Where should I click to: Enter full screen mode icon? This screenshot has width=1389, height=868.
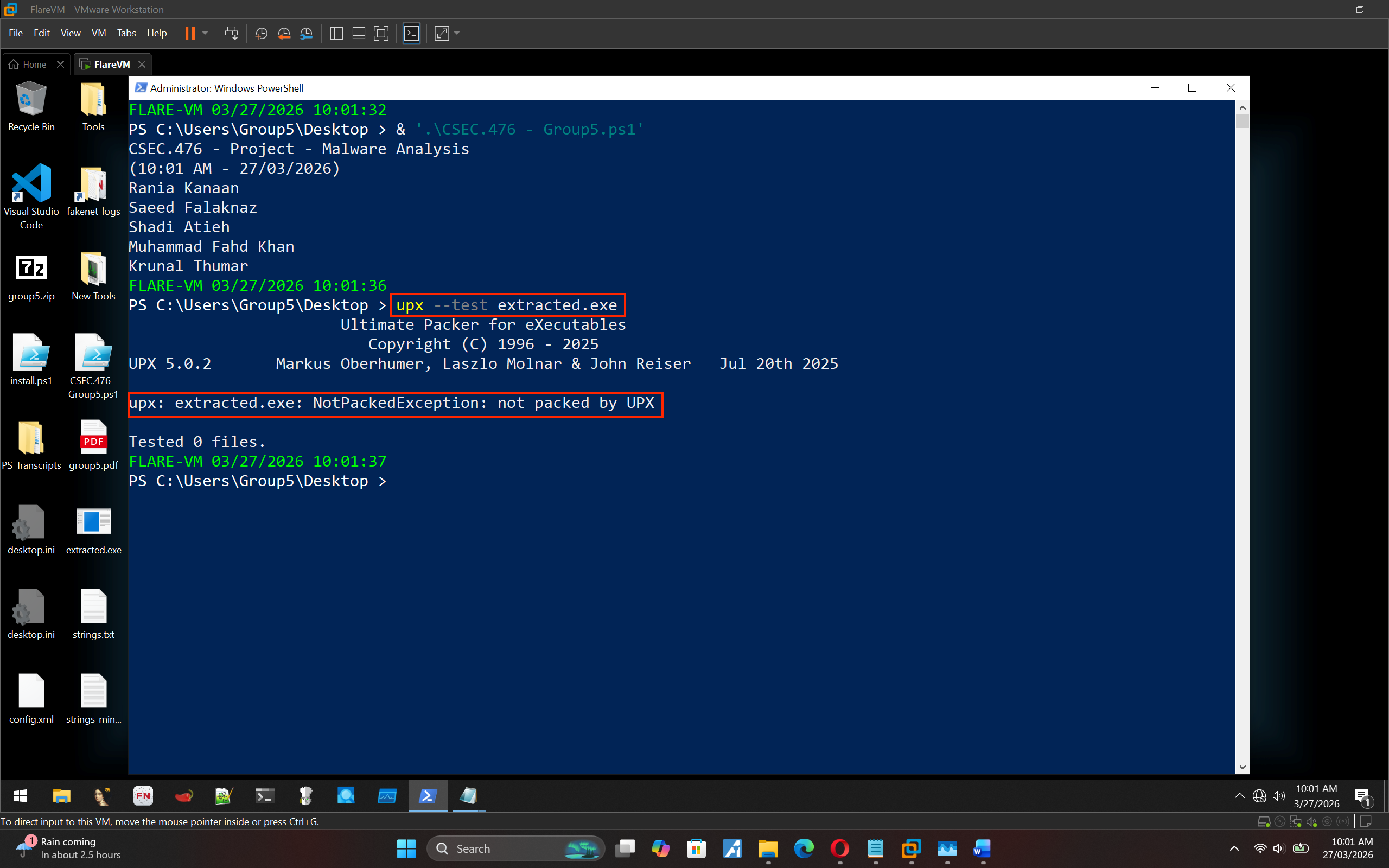click(x=381, y=33)
